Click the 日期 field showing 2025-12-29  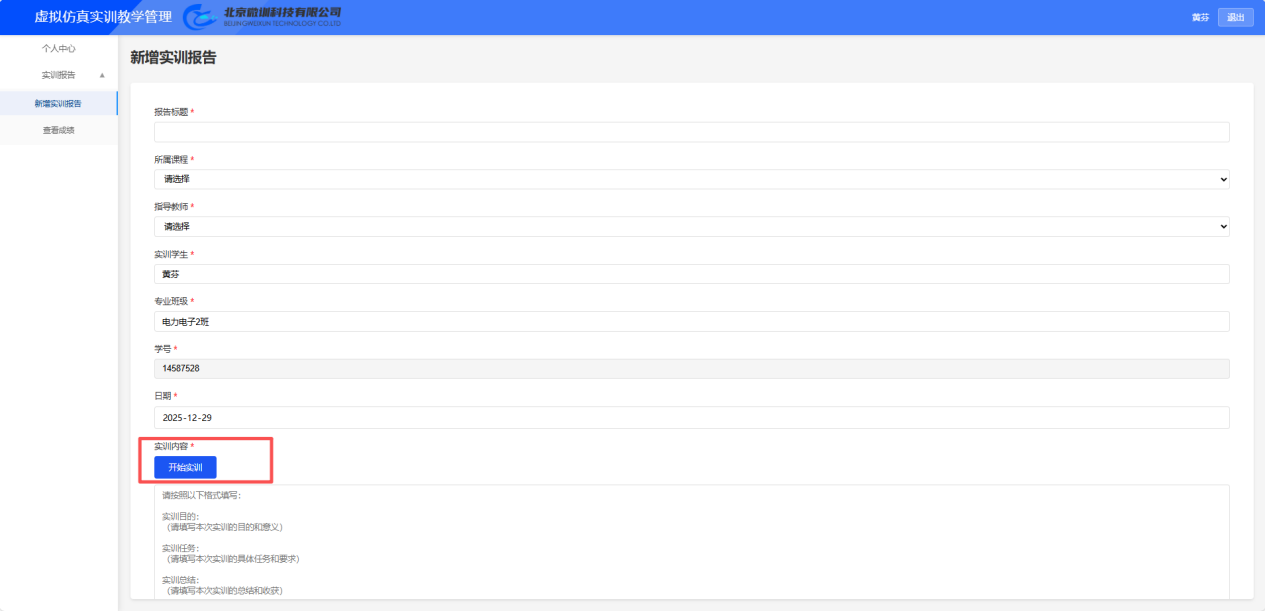[x=691, y=418]
